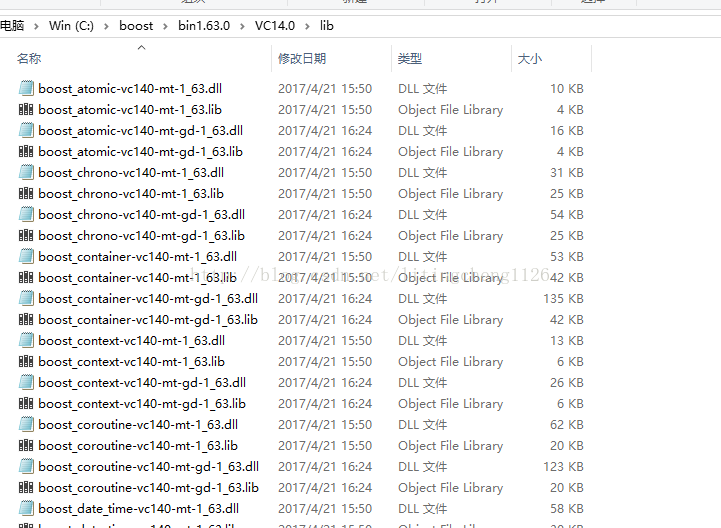721x528 pixels.
Task: Click the boost_atomic-vc140-mt-1_63.lib library icon
Action: (26, 109)
